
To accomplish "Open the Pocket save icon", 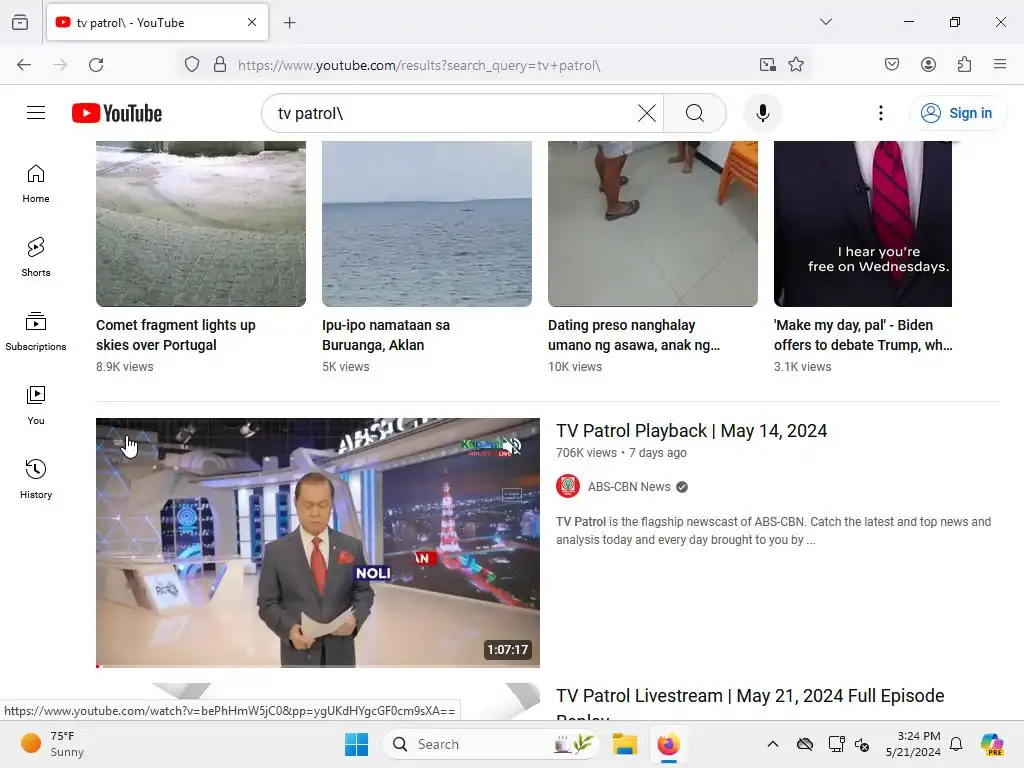I will 892,65.
